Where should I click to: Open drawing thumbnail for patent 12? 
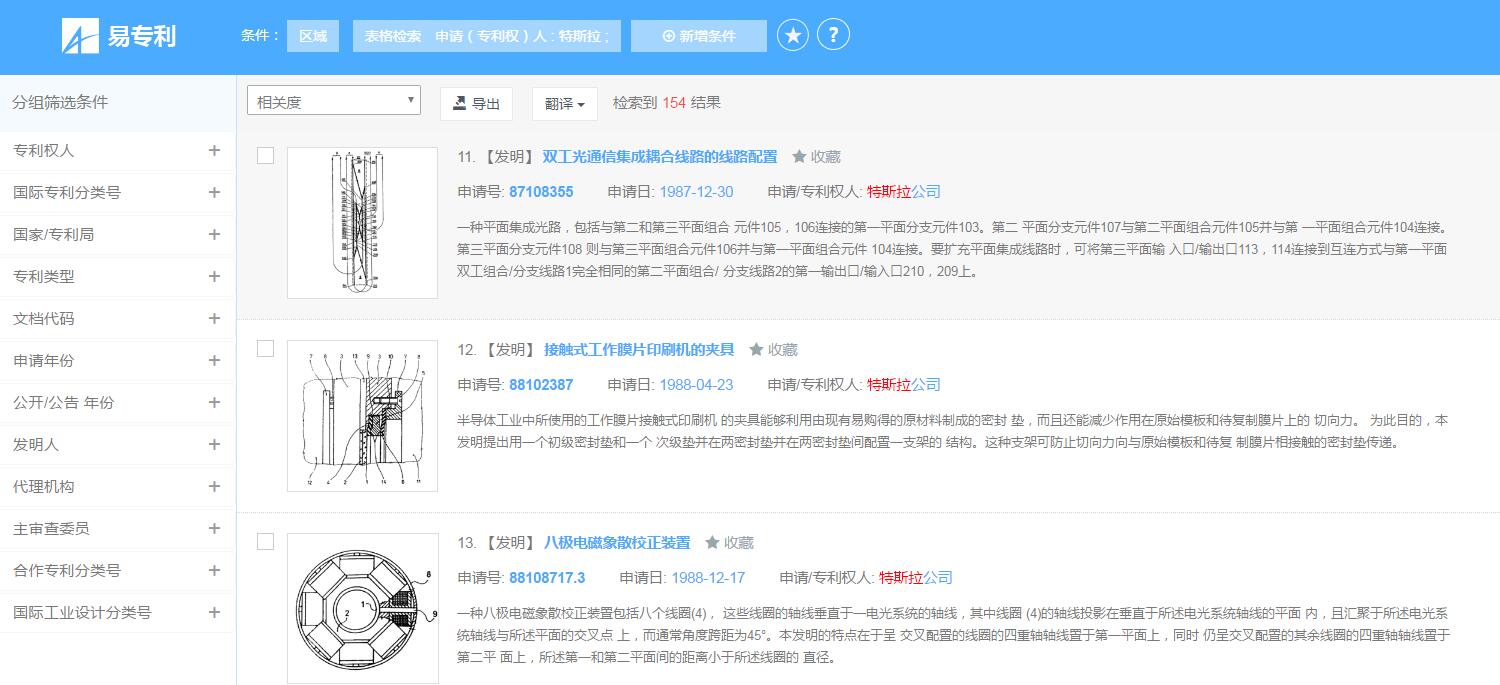point(362,416)
